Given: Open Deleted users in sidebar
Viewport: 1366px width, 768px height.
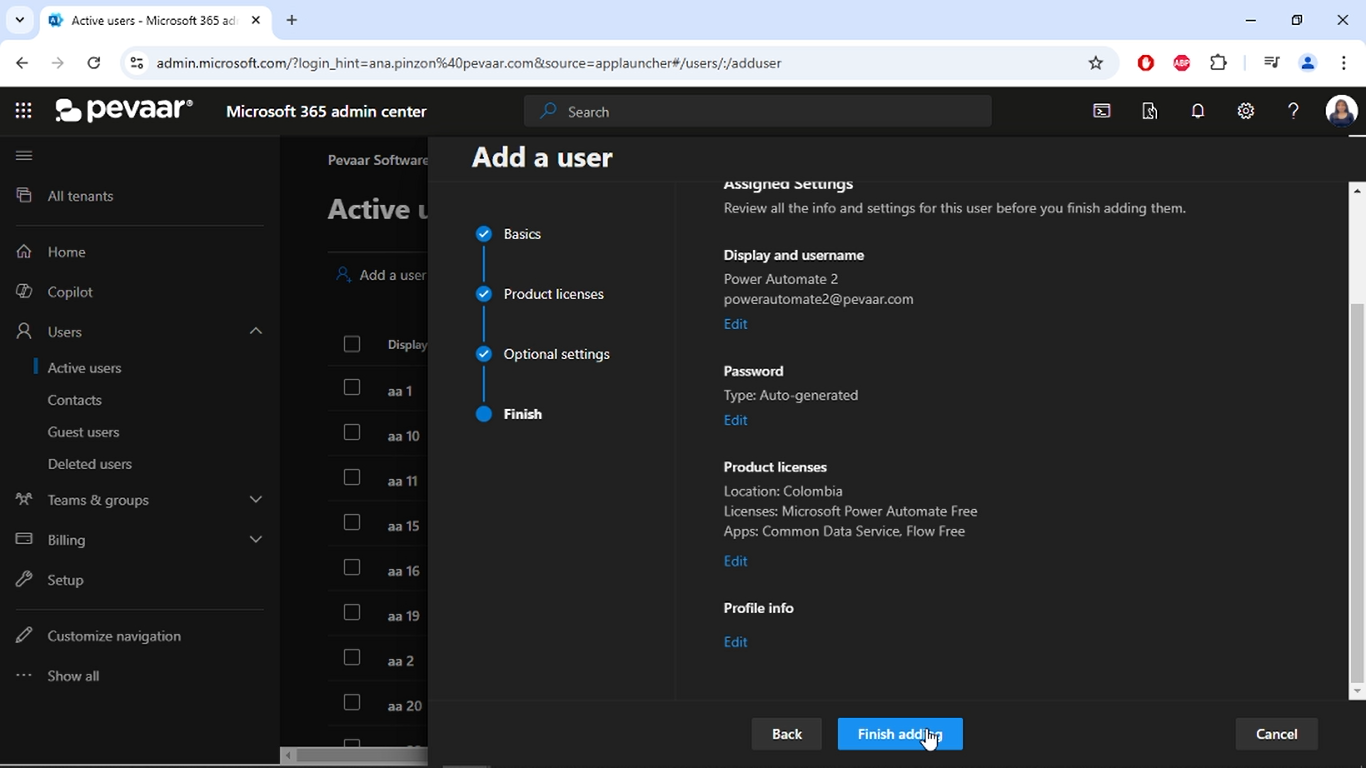Looking at the screenshot, I should (x=89, y=464).
